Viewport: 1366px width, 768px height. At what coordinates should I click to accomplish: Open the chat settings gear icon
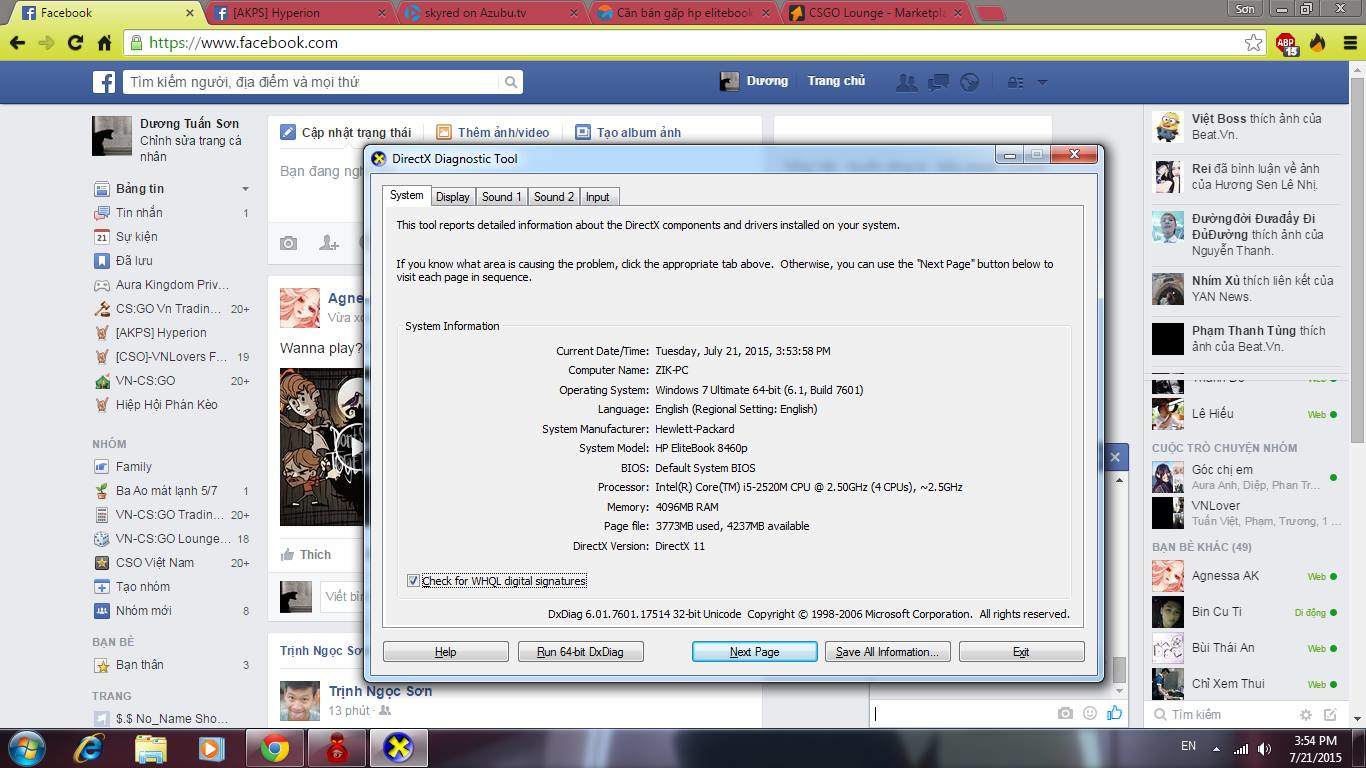pos(1305,715)
